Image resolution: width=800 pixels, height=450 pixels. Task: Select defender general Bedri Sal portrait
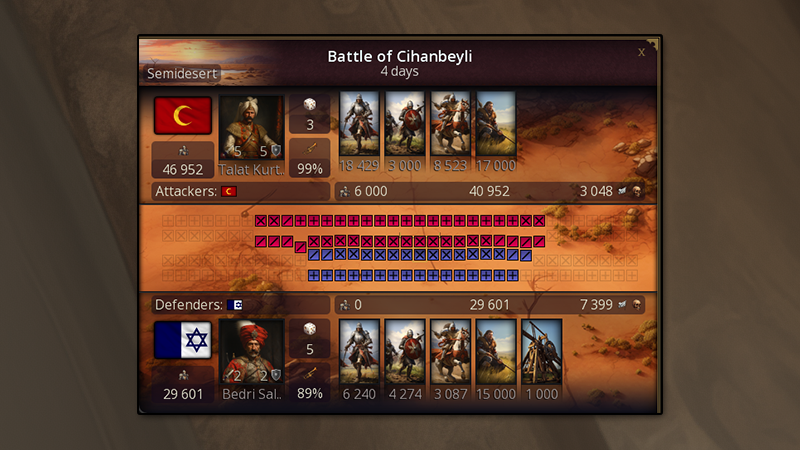(x=251, y=352)
